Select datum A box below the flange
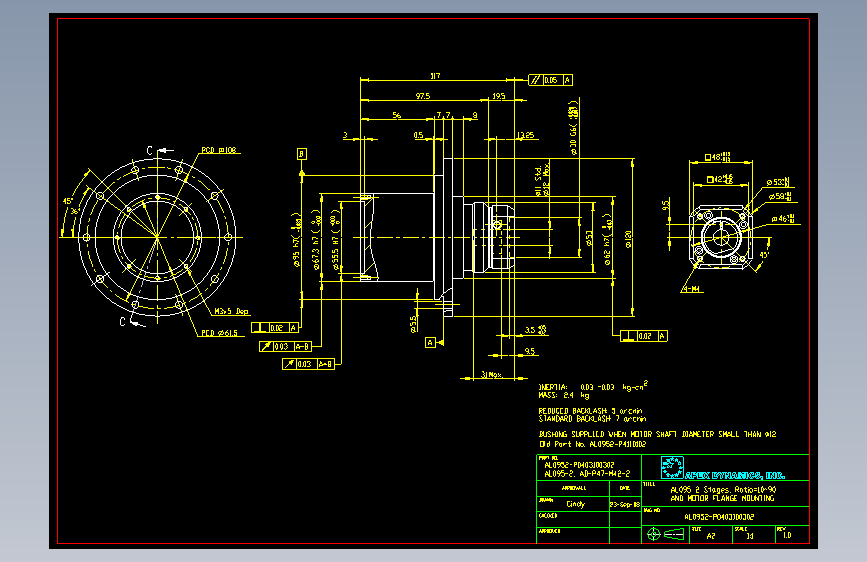 click(430, 342)
